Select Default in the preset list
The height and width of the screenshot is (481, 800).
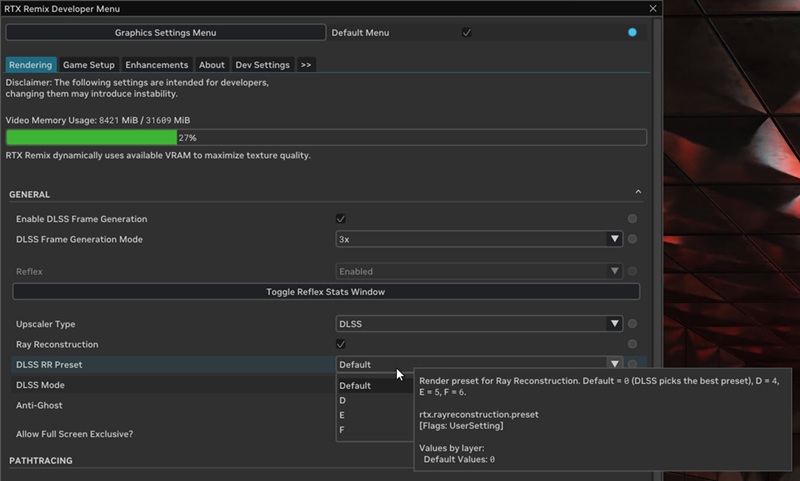point(374,386)
